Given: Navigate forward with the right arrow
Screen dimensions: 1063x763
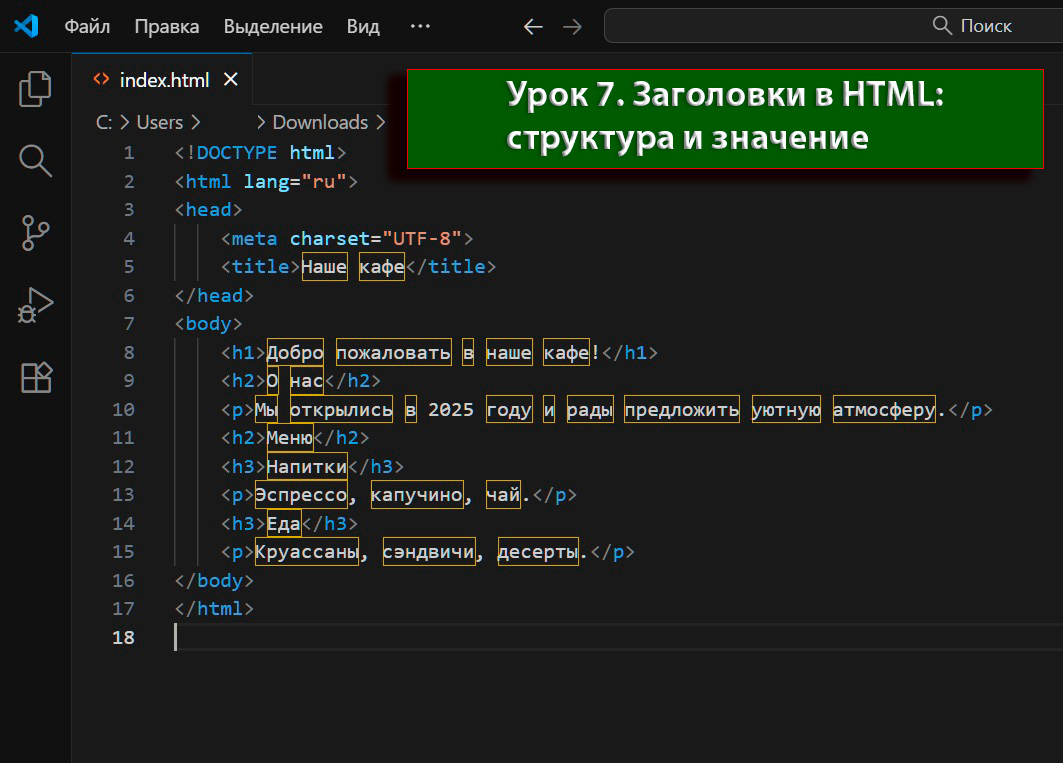Looking at the screenshot, I should tap(572, 27).
